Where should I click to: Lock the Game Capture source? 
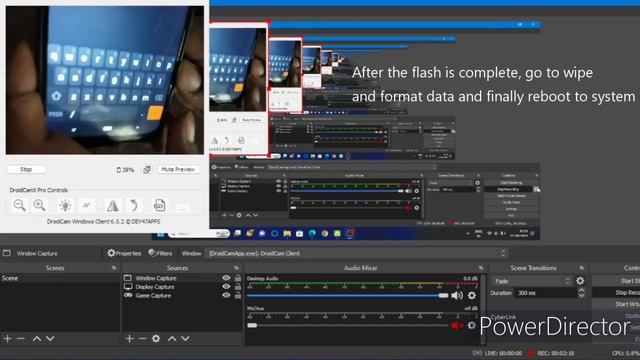(238, 295)
